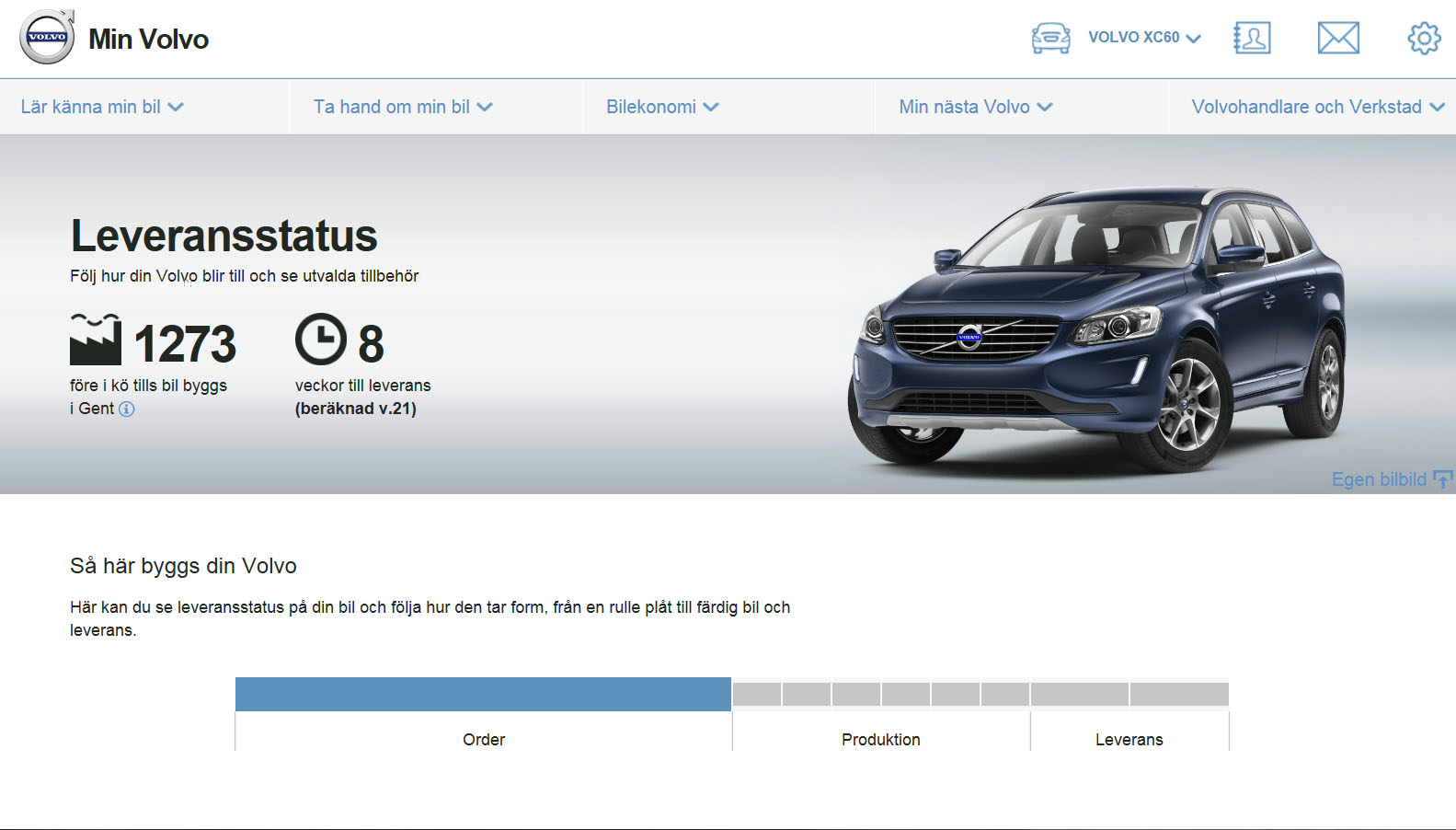
Task: Click the upload icon beside Egen bilbild
Action: pyautogui.click(x=1442, y=479)
